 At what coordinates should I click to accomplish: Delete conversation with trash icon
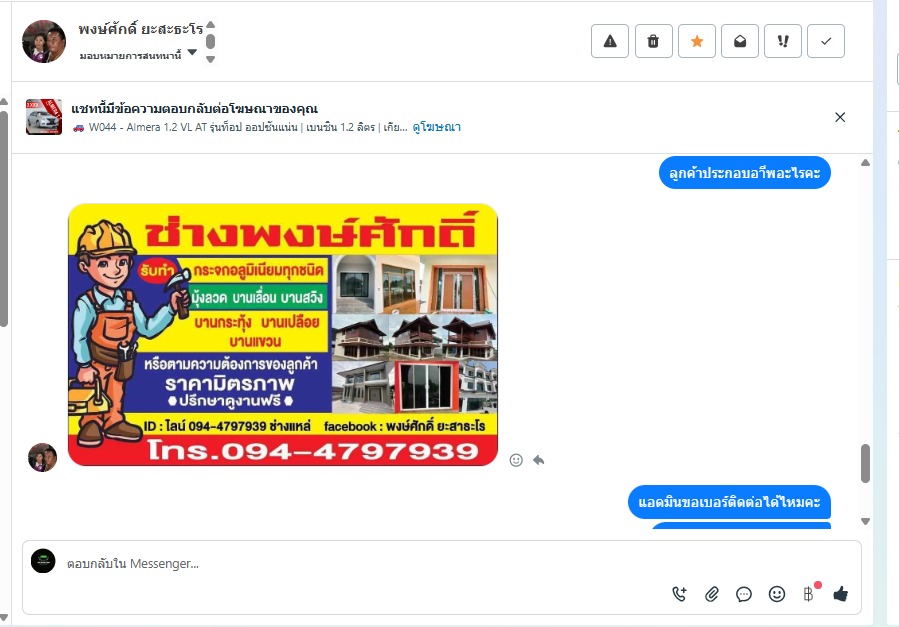click(x=653, y=41)
